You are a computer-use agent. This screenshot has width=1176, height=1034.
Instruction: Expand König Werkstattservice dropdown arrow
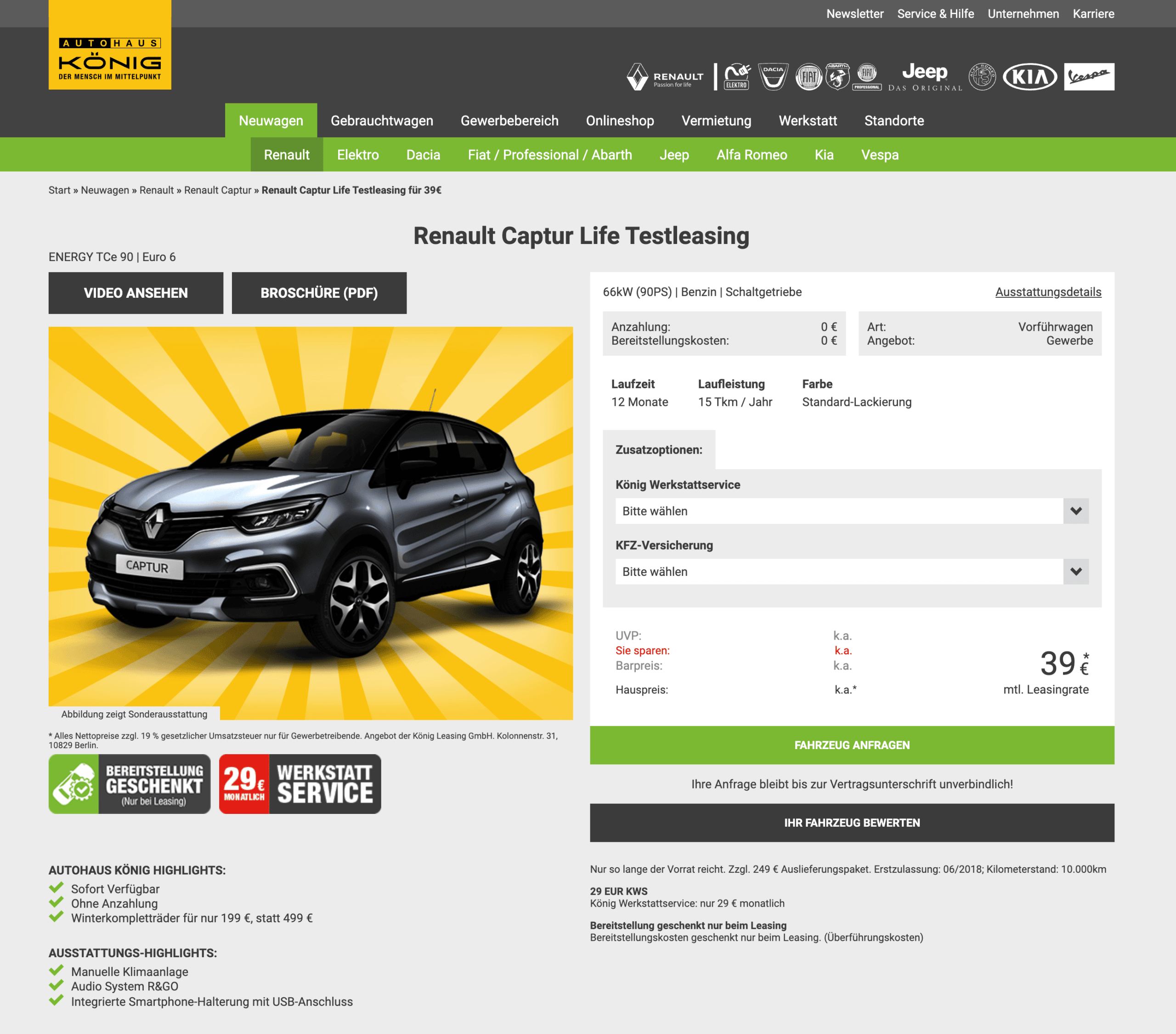1075,511
